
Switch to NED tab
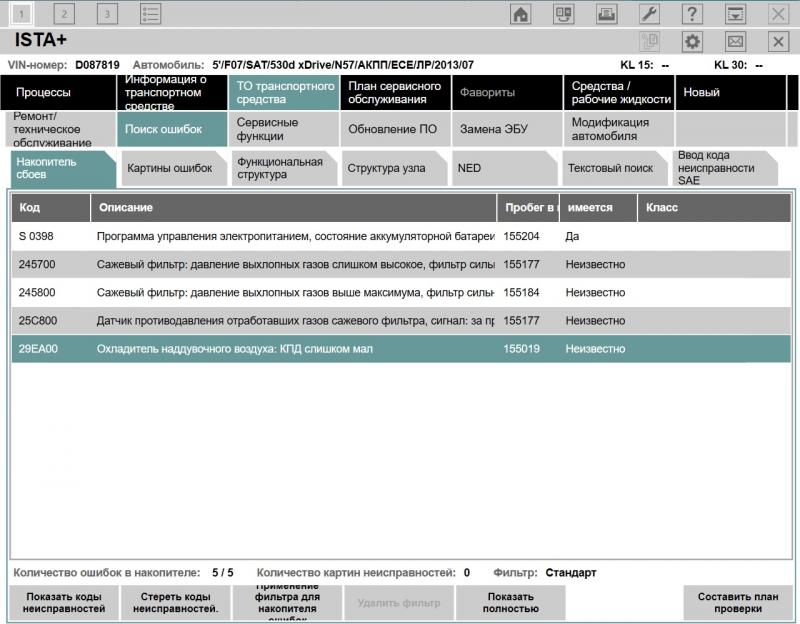coord(505,168)
